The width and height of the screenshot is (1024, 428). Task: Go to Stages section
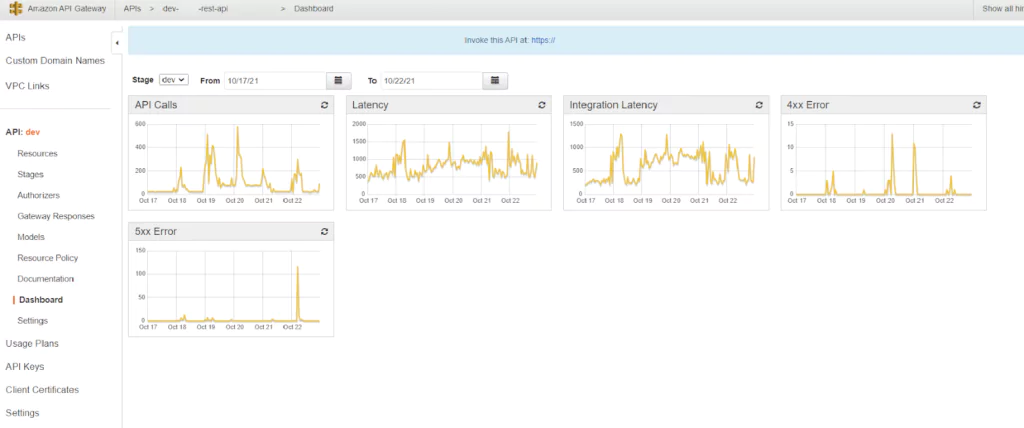pyautogui.click(x=31, y=174)
